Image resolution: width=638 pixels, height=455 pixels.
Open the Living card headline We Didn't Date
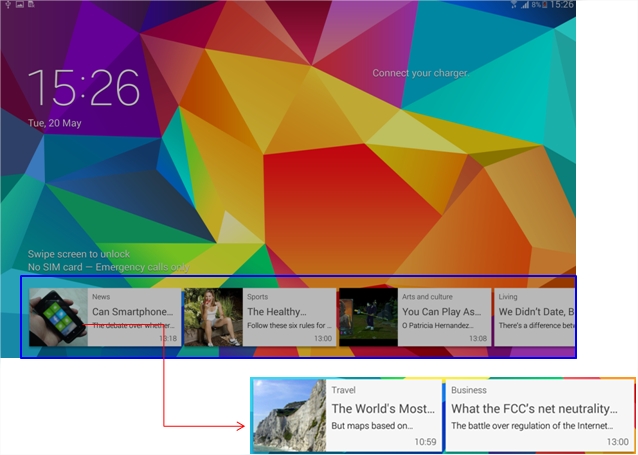click(x=536, y=312)
